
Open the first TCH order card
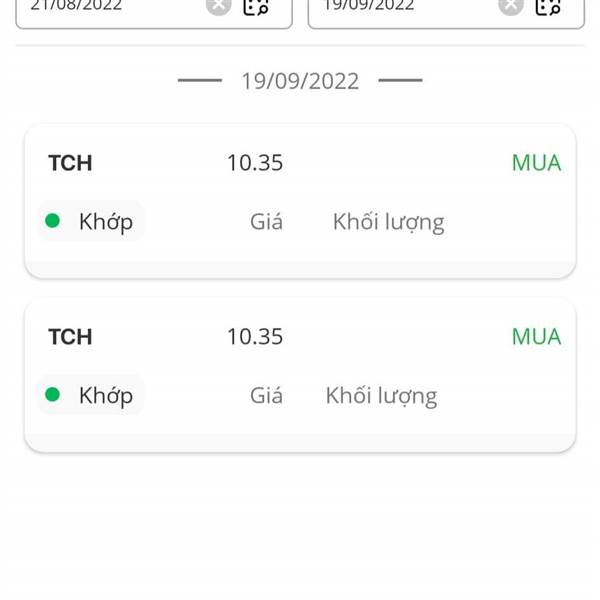[300, 201]
